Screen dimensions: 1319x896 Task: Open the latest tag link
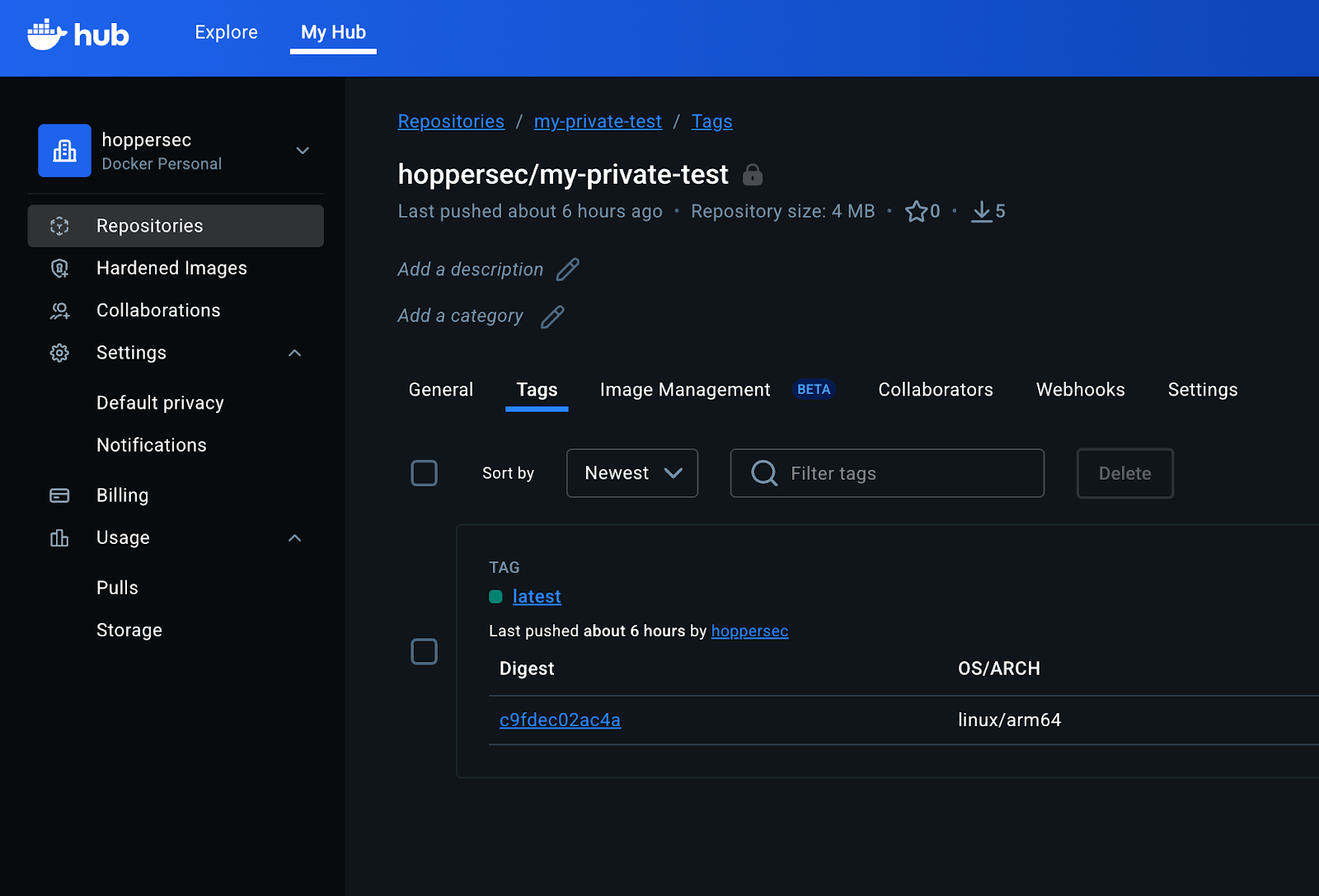point(537,597)
